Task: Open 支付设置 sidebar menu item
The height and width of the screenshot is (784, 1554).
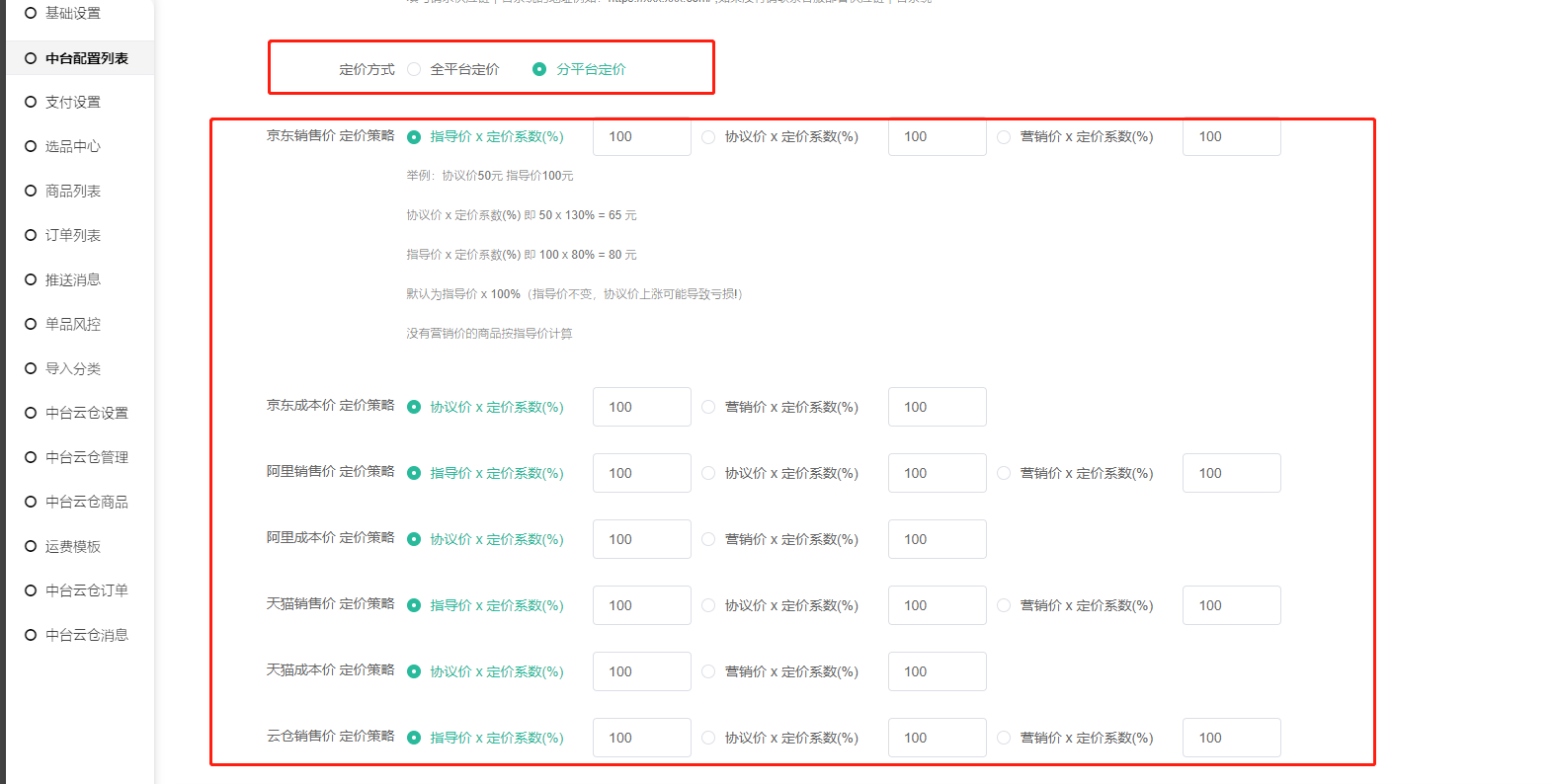Action: pos(72,102)
